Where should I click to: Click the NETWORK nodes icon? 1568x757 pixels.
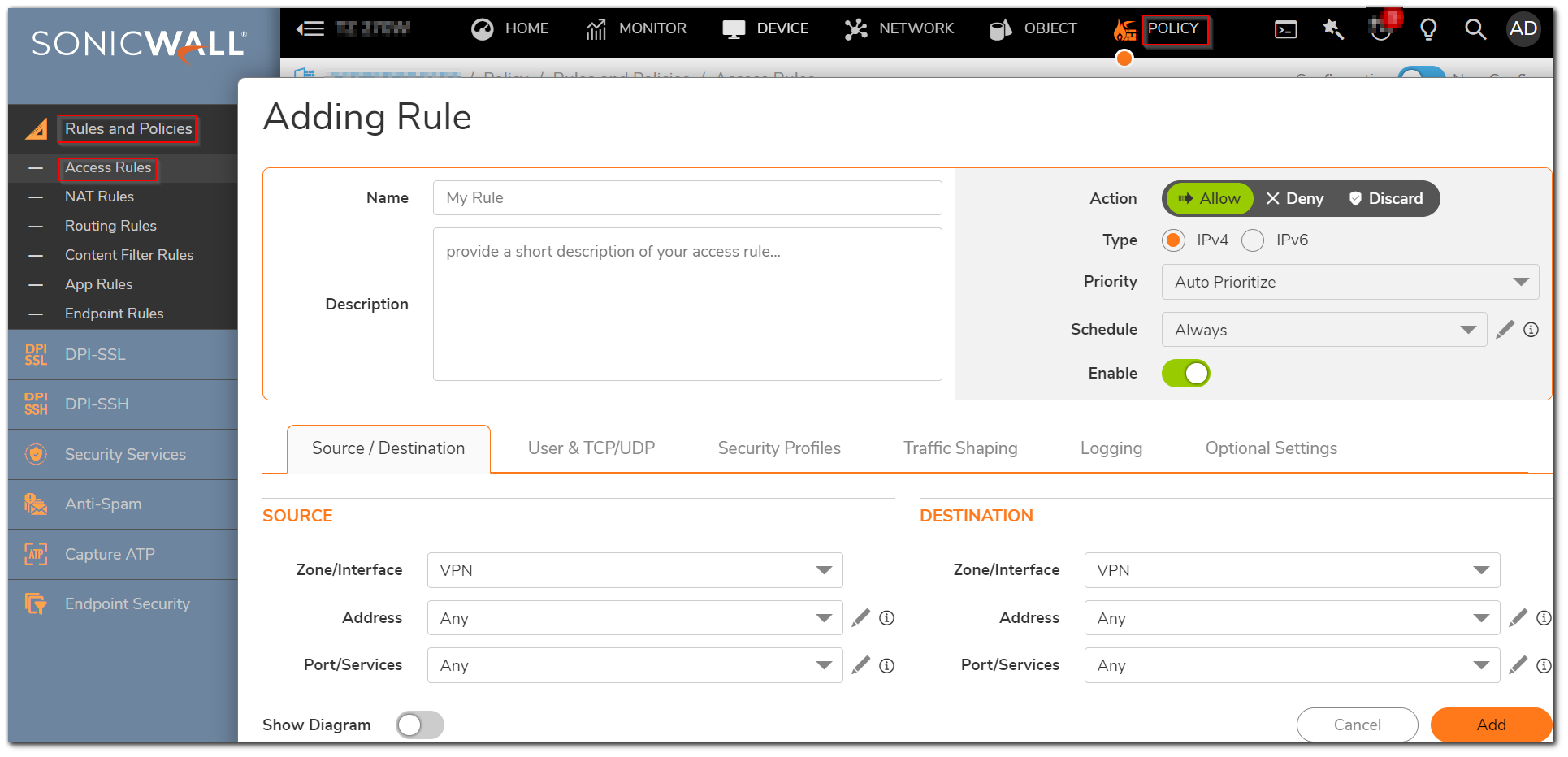pyautogui.click(x=855, y=29)
